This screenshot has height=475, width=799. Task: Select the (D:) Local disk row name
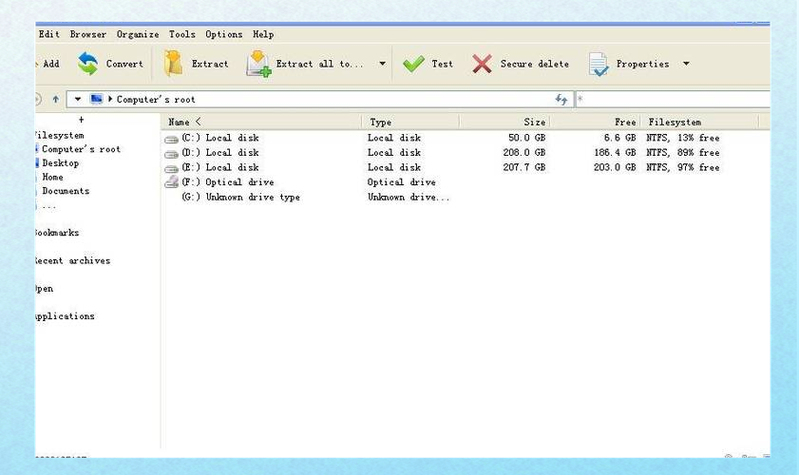[220, 152]
